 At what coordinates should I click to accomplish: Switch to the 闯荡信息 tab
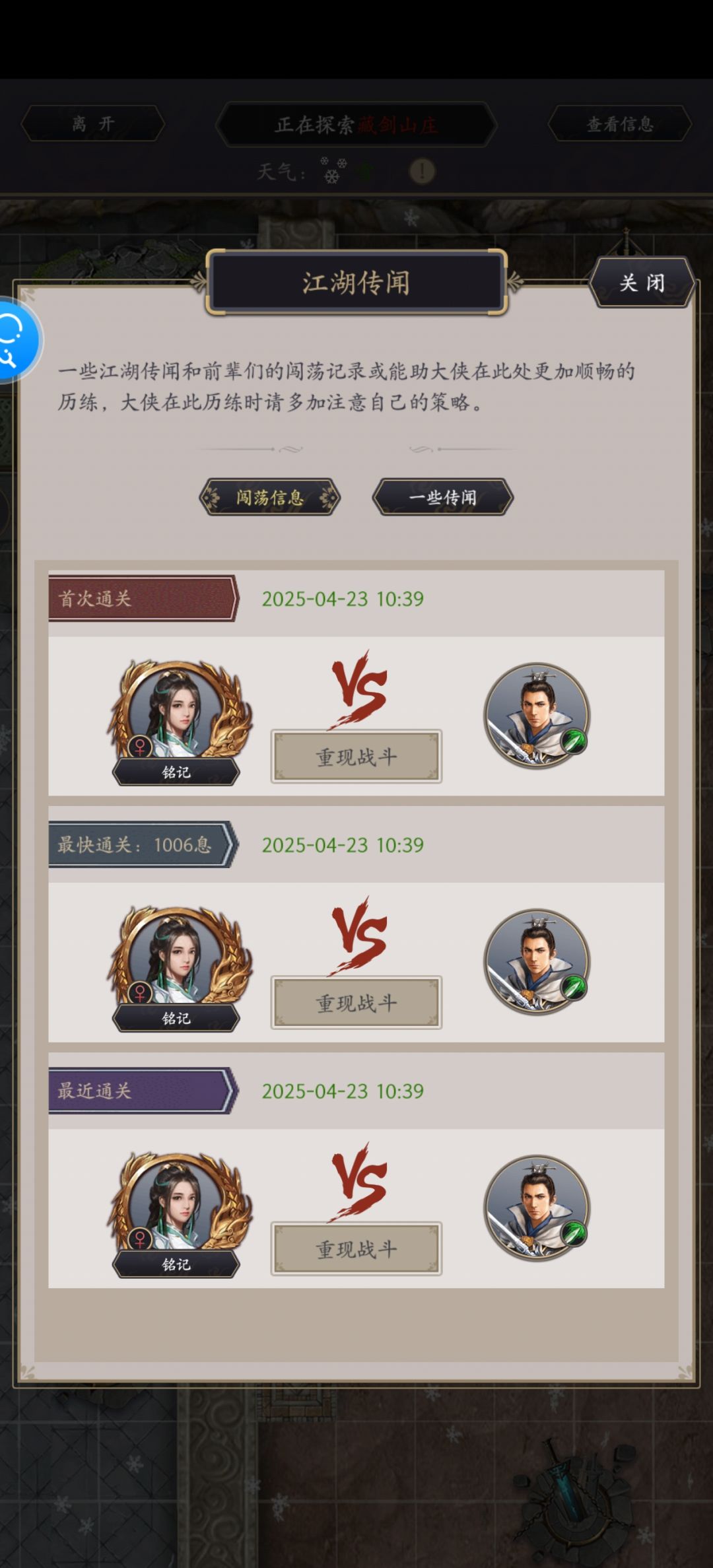coord(270,497)
